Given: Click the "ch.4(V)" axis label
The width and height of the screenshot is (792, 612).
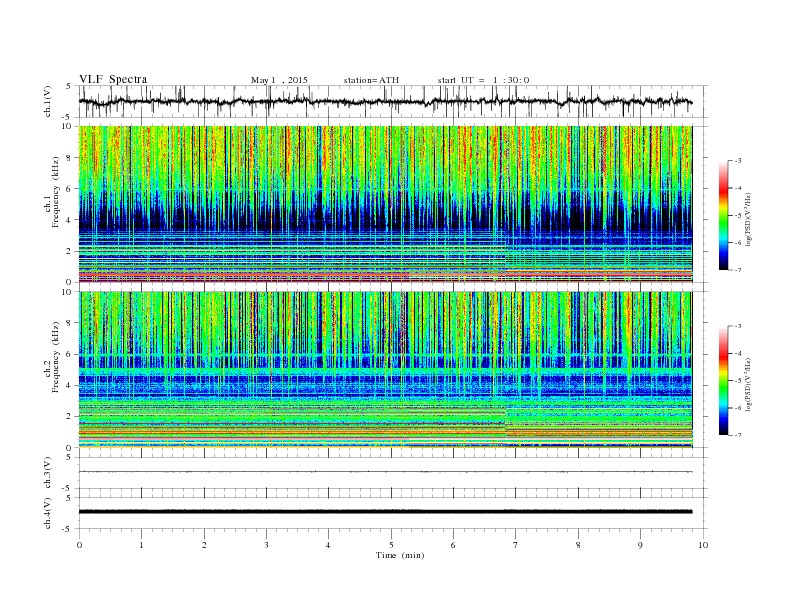Looking at the screenshot, I should [x=47, y=513].
